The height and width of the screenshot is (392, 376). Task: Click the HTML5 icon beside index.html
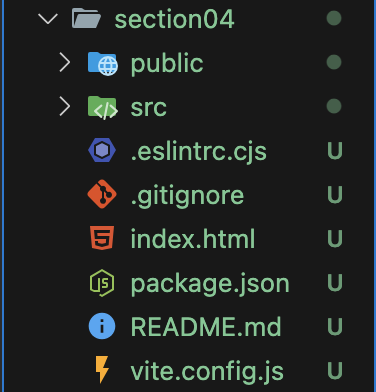click(102, 238)
